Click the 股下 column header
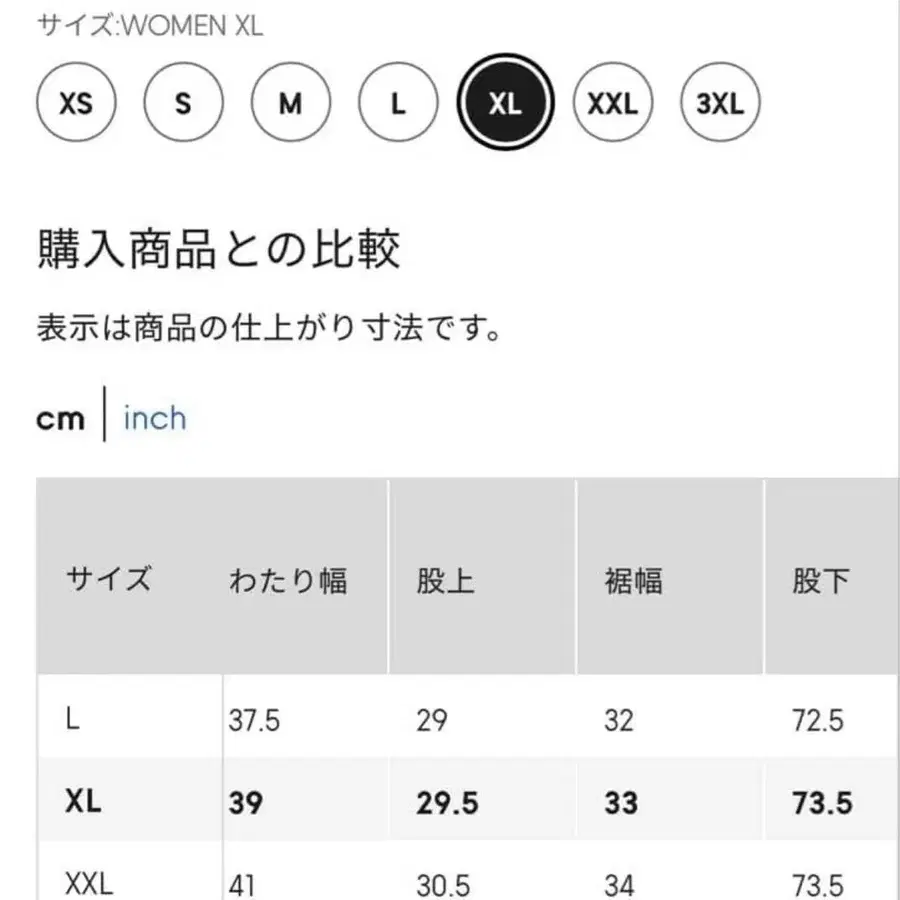This screenshot has height=900, width=900. click(x=820, y=578)
